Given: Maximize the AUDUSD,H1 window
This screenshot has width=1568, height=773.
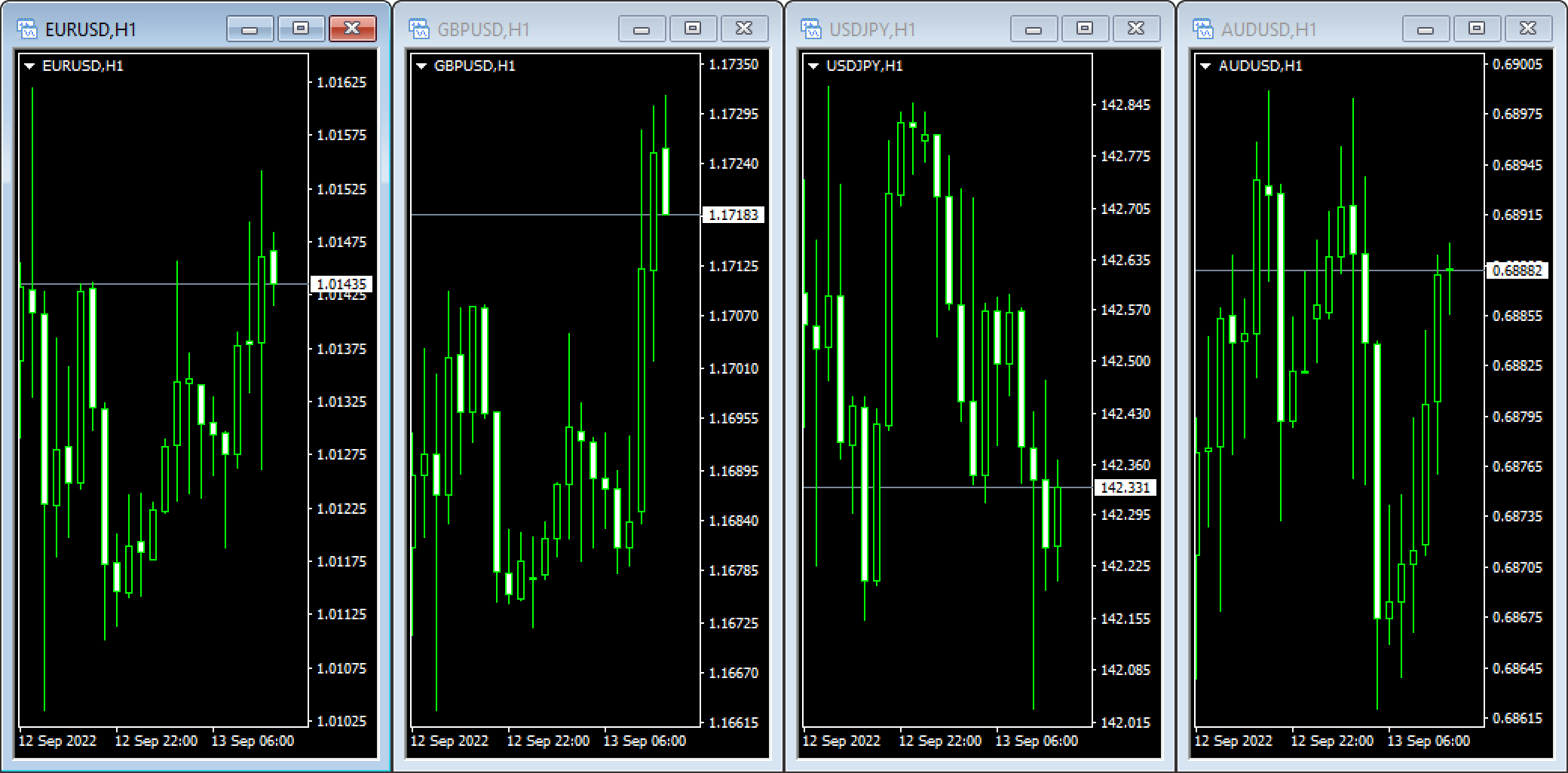Looking at the screenshot, I should [x=1477, y=29].
